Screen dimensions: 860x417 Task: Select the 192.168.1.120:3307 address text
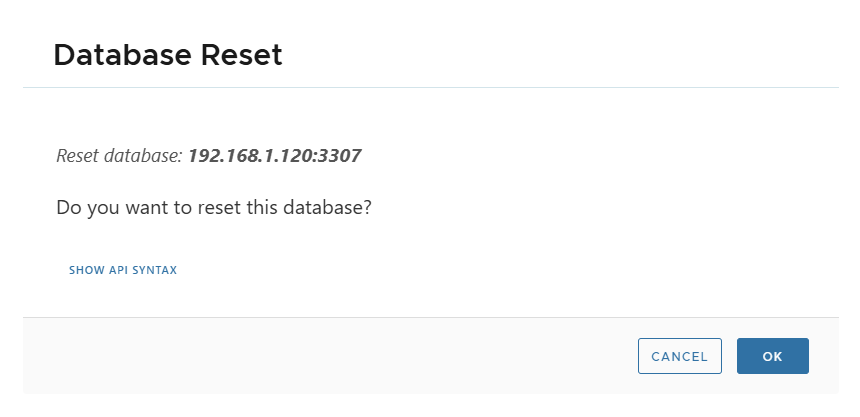pyautogui.click(x=274, y=156)
